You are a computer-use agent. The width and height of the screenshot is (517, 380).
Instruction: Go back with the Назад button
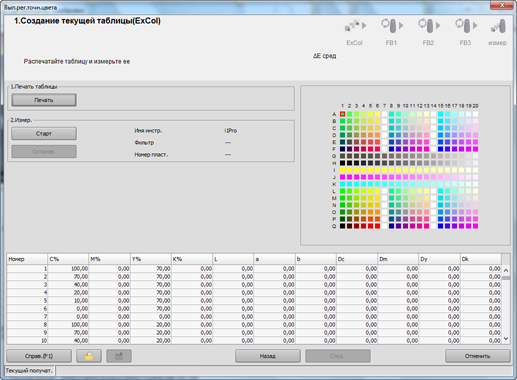[268, 356]
